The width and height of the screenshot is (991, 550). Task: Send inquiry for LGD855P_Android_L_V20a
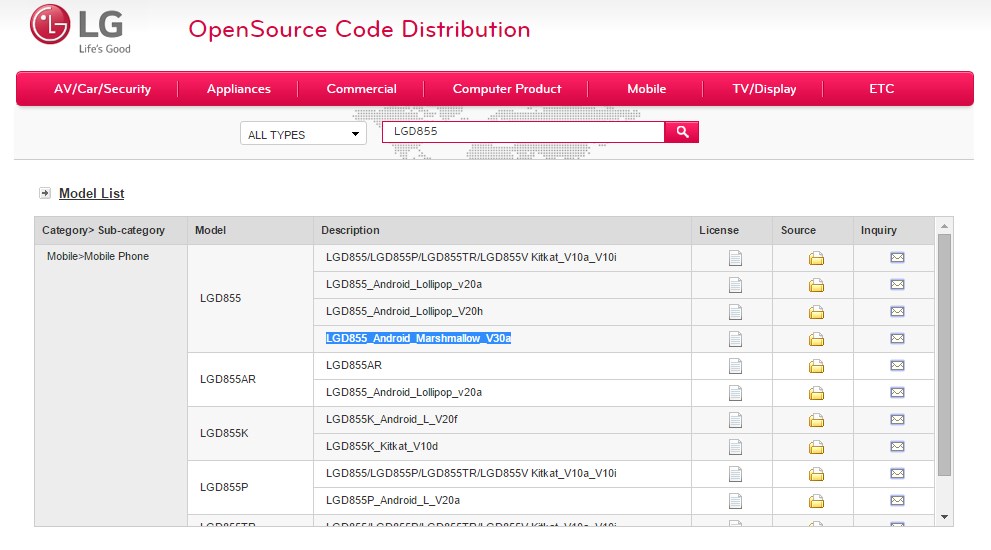[897, 501]
